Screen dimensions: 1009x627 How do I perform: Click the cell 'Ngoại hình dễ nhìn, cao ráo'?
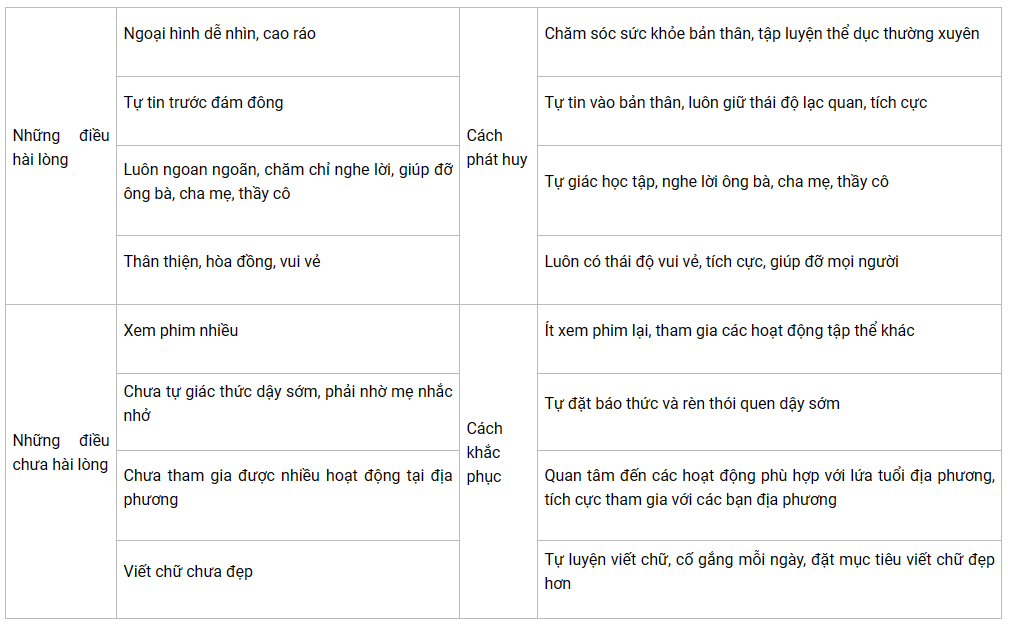point(288,42)
